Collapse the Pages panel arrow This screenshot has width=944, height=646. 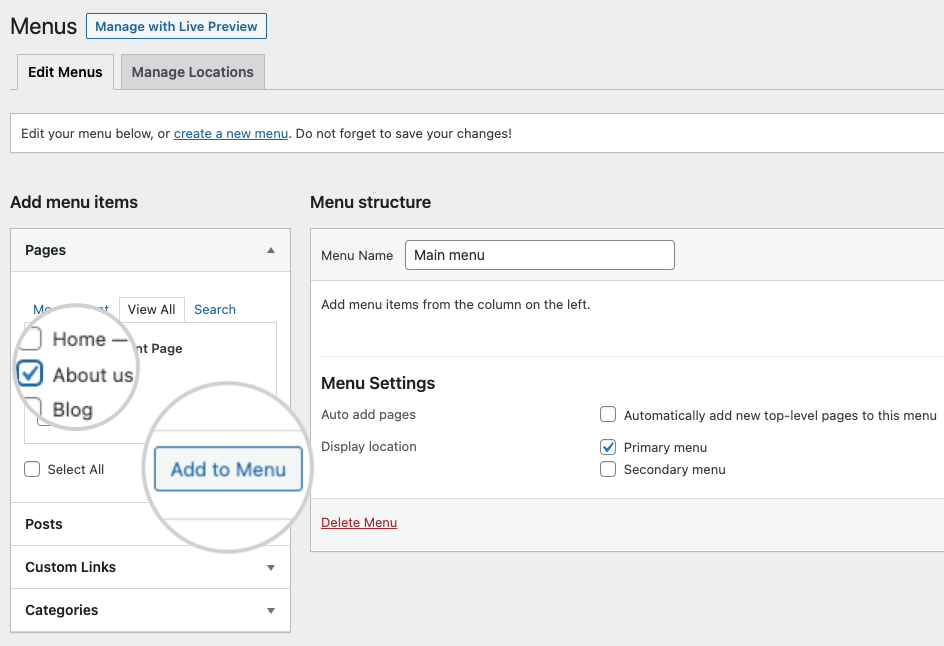click(271, 250)
